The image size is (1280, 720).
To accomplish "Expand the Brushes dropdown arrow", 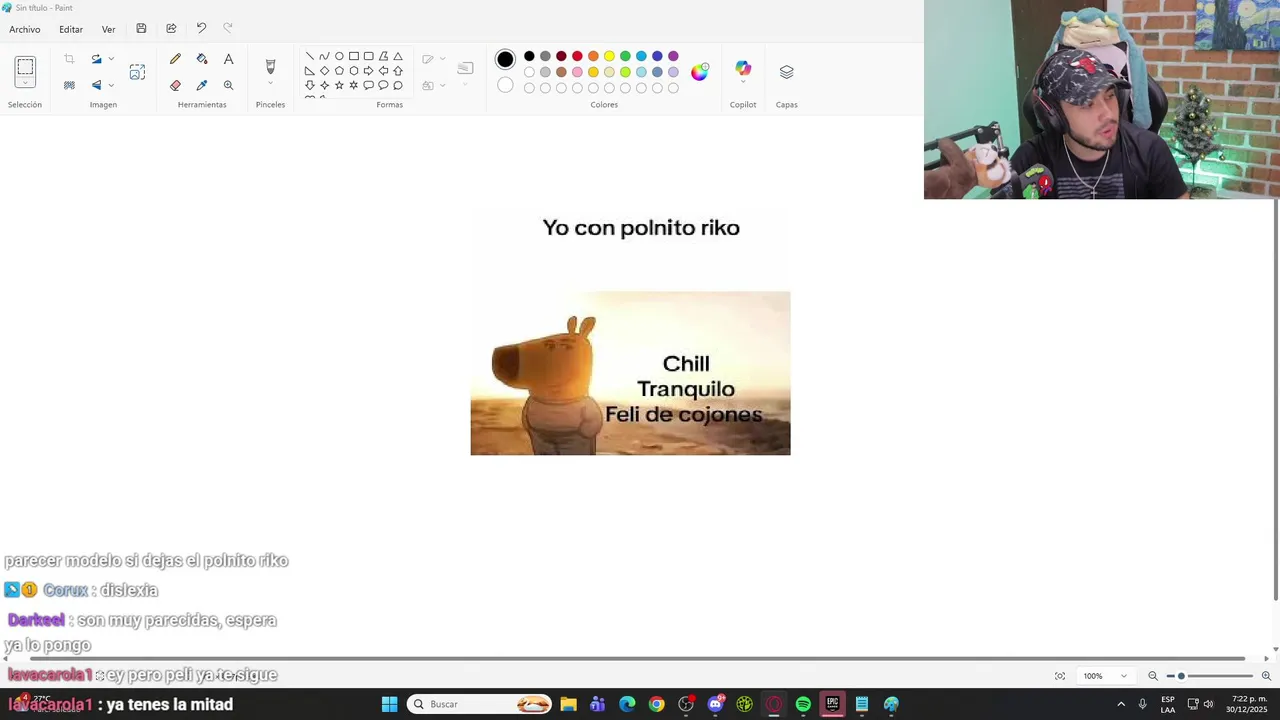I will coord(270,84).
